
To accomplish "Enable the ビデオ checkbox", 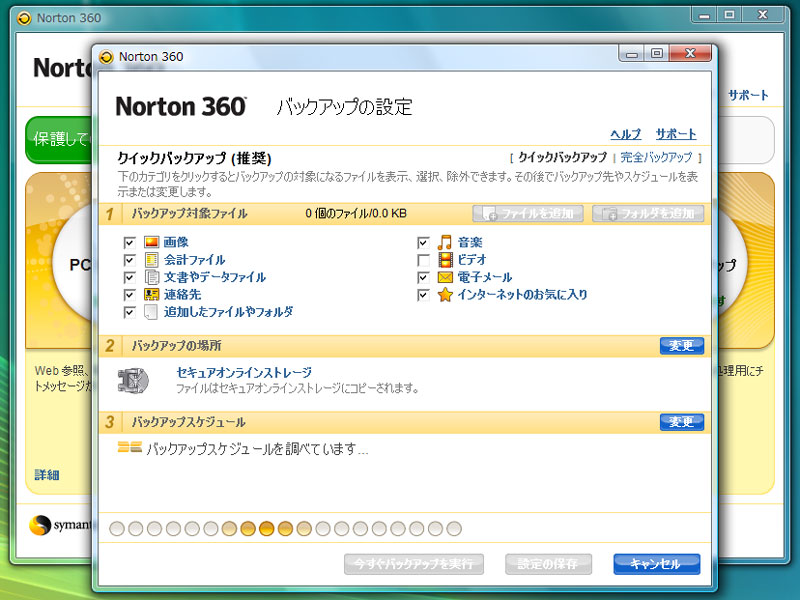I will (423, 260).
